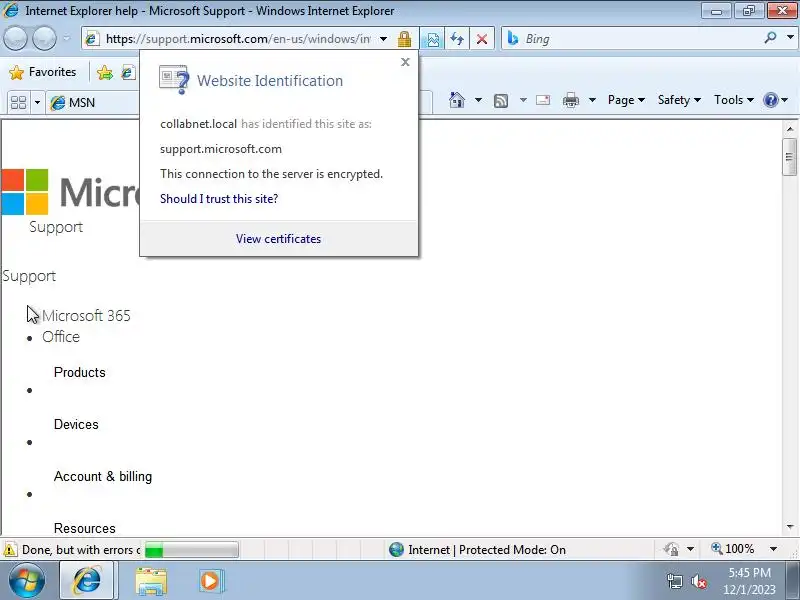Viewport: 800px width, 600px height.
Task: Click the suggested sites icon in favorites bar
Action: tap(128, 72)
